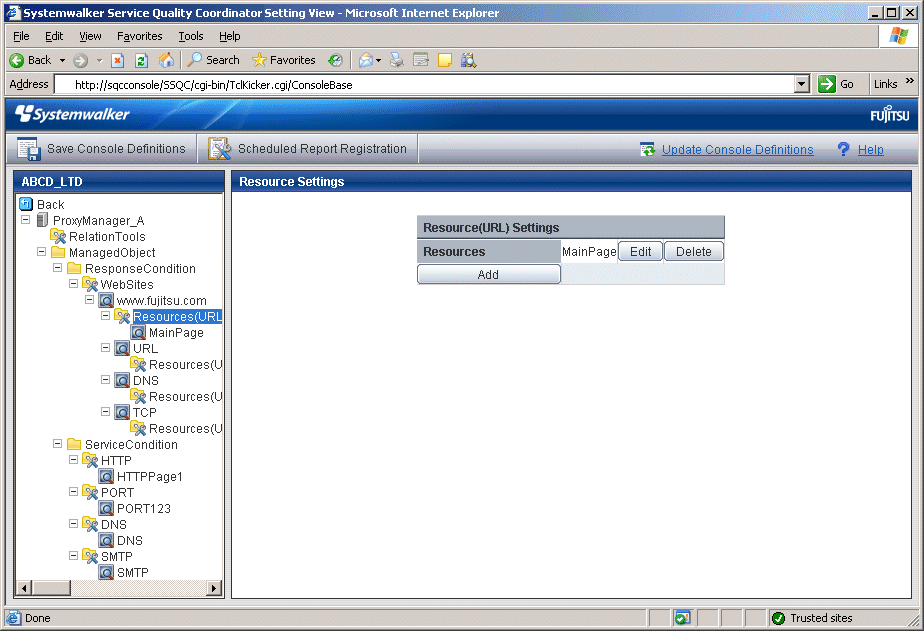924x631 pixels.
Task: Select the SMTP folder tree item
Action: [x=117, y=556]
